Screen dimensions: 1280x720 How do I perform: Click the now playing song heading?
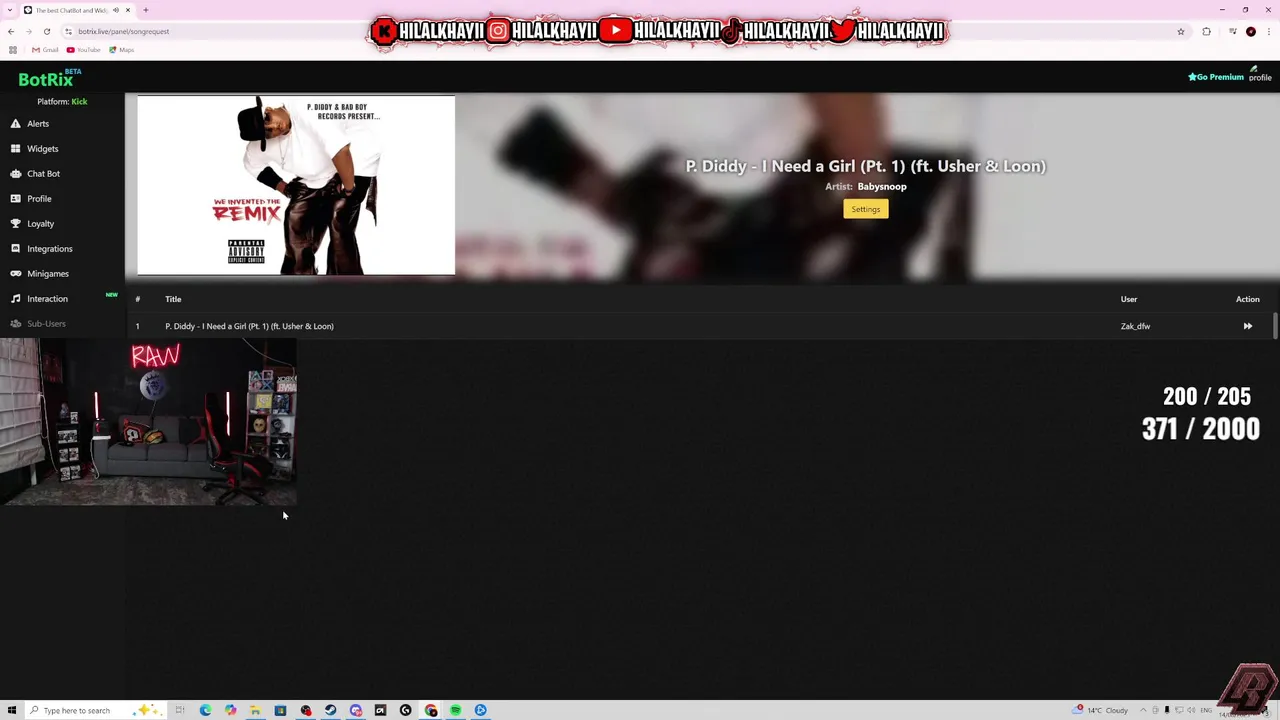click(866, 166)
